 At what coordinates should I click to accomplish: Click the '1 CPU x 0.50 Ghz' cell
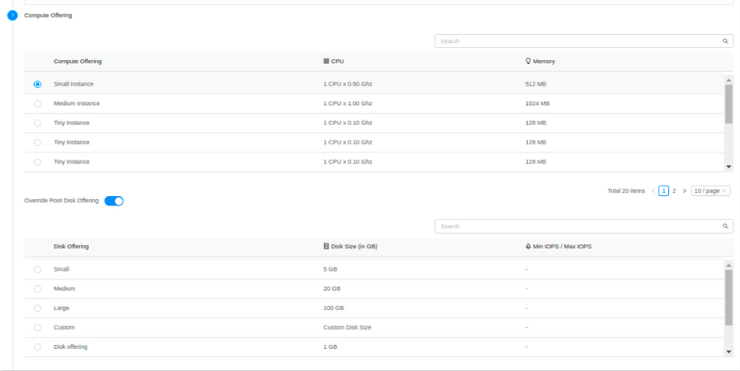point(348,84)
